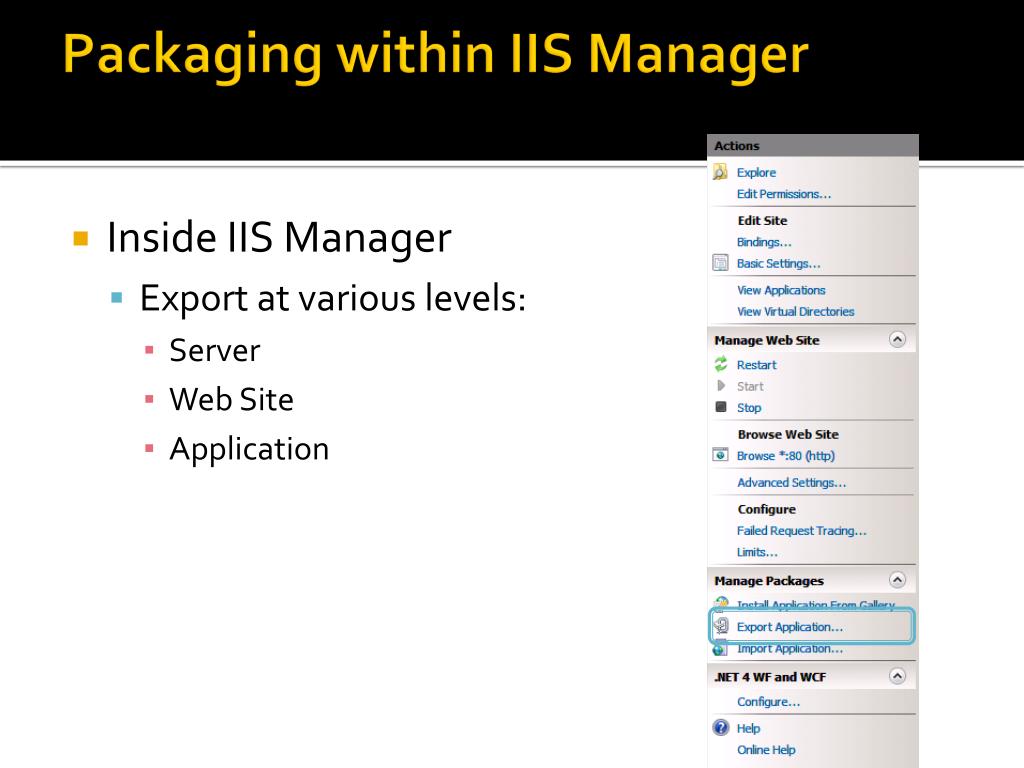Viewport: 1024px width, 768px height.
Task: Click Export at various levels text
Action: 333,299
